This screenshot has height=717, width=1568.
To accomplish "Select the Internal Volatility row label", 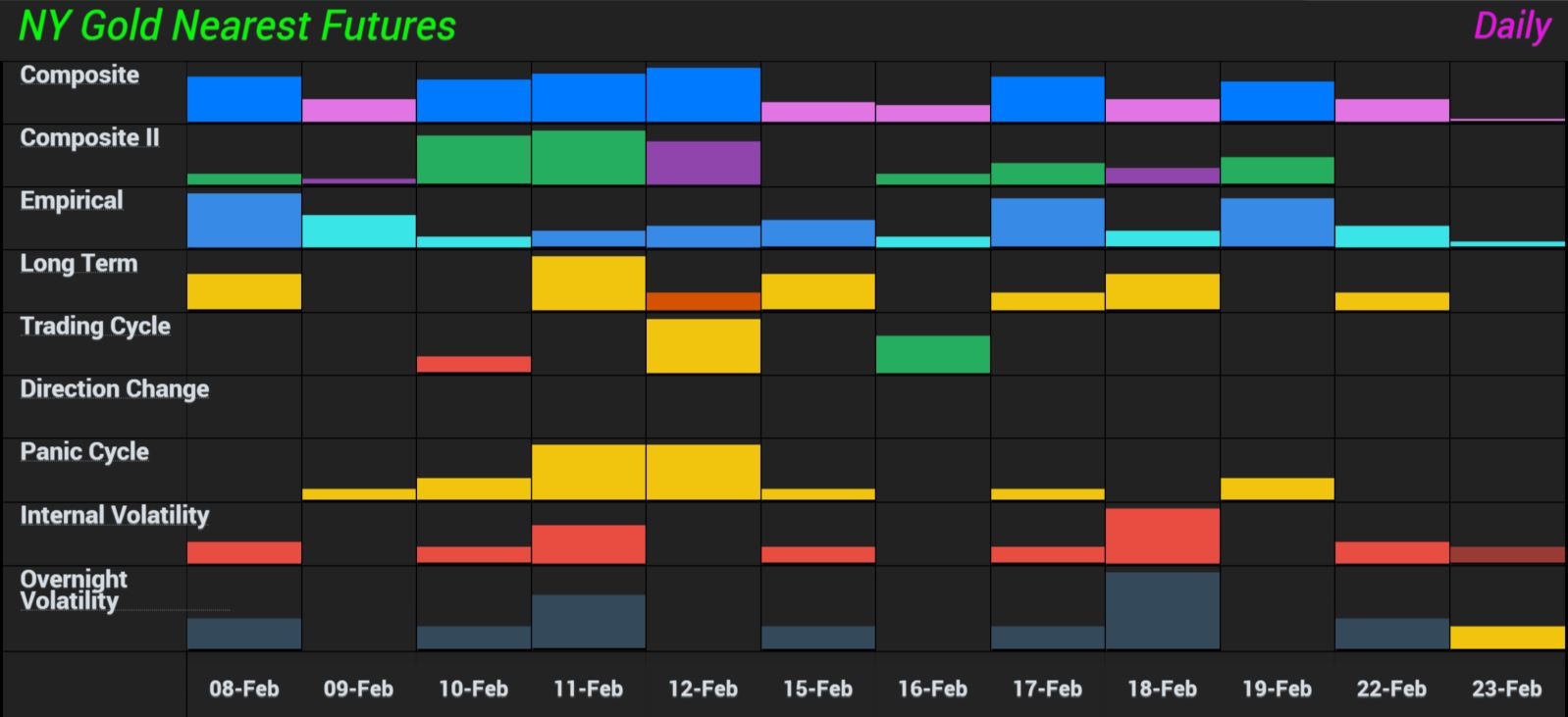I will click(115, 515).
